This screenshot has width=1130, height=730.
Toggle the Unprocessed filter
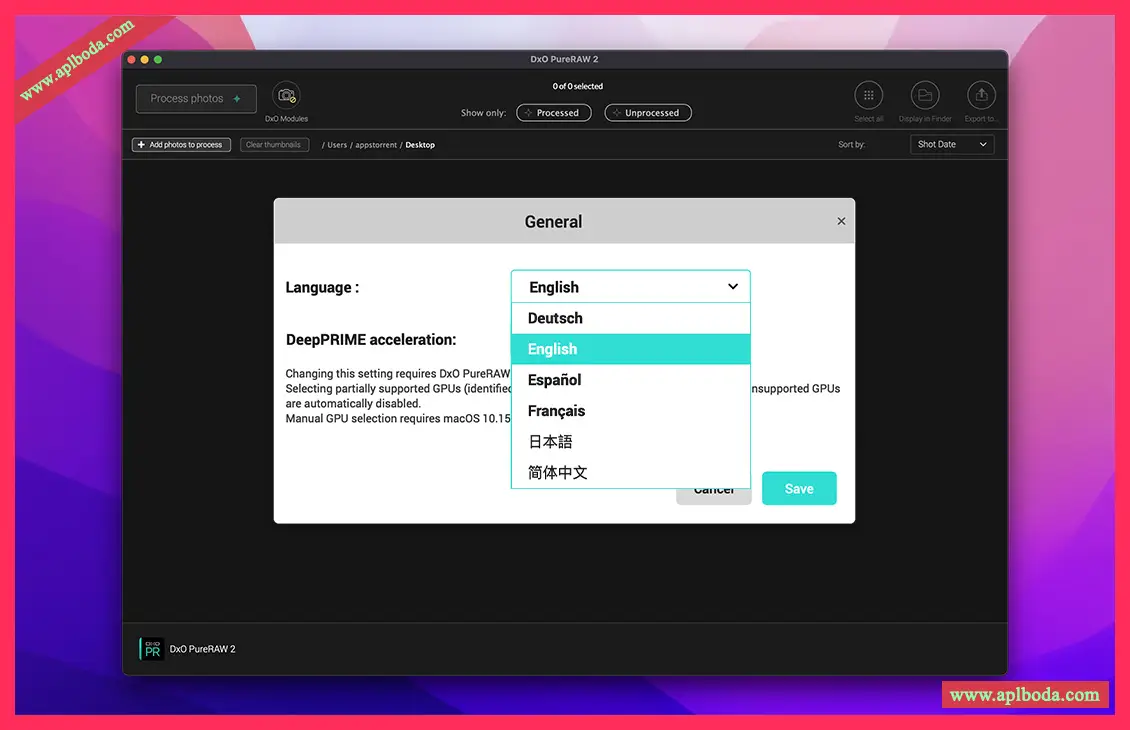(648, 113)
